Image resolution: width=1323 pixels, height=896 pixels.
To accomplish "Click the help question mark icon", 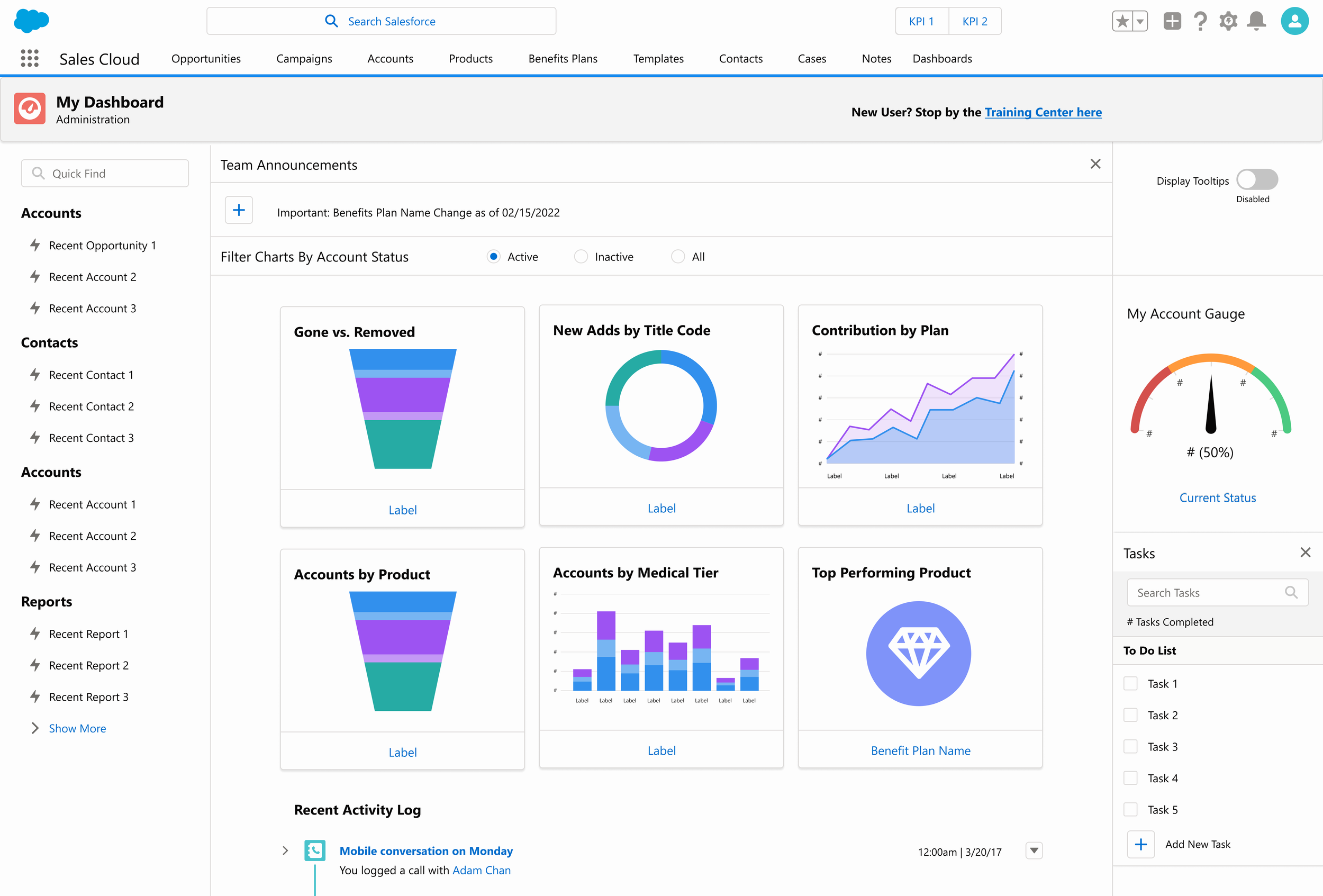I will [x=1200, y=21].
